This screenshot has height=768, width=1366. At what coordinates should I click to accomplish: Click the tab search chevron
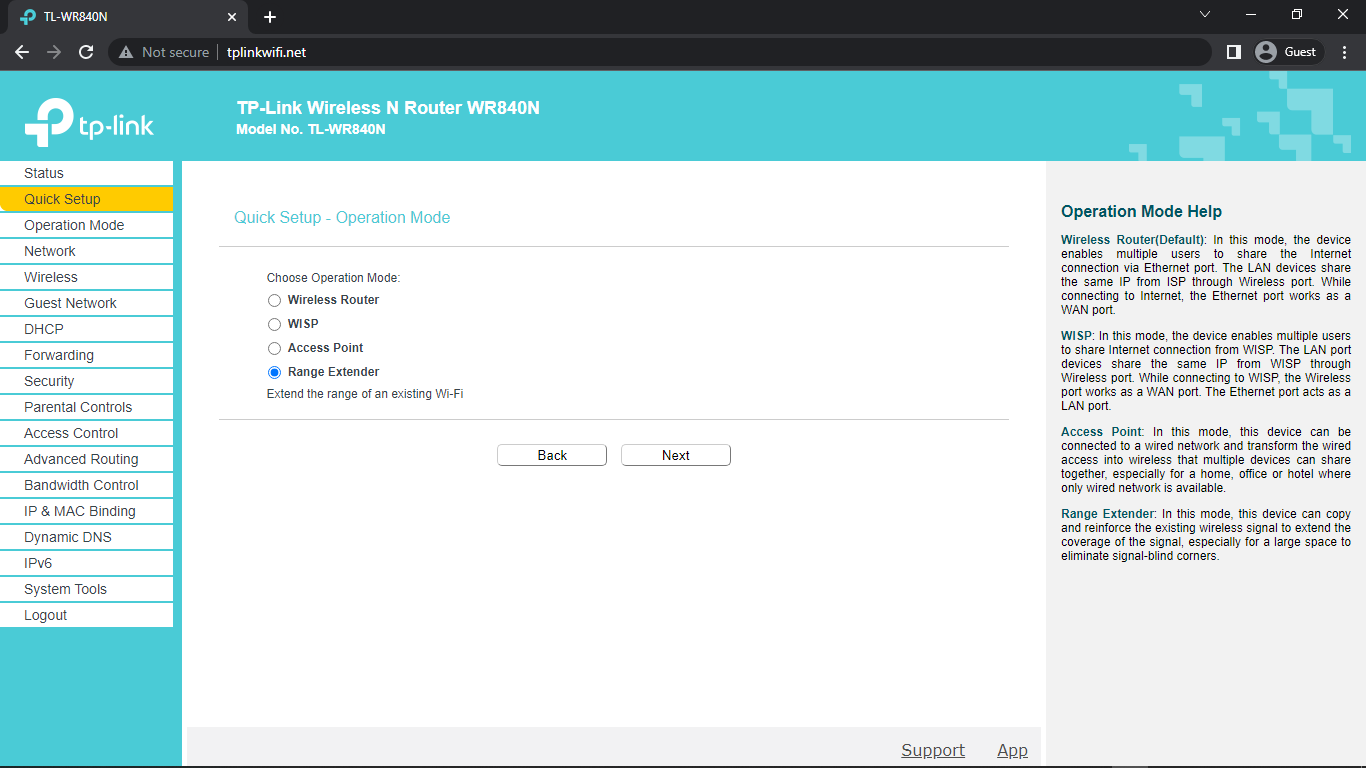(1205, 15)
